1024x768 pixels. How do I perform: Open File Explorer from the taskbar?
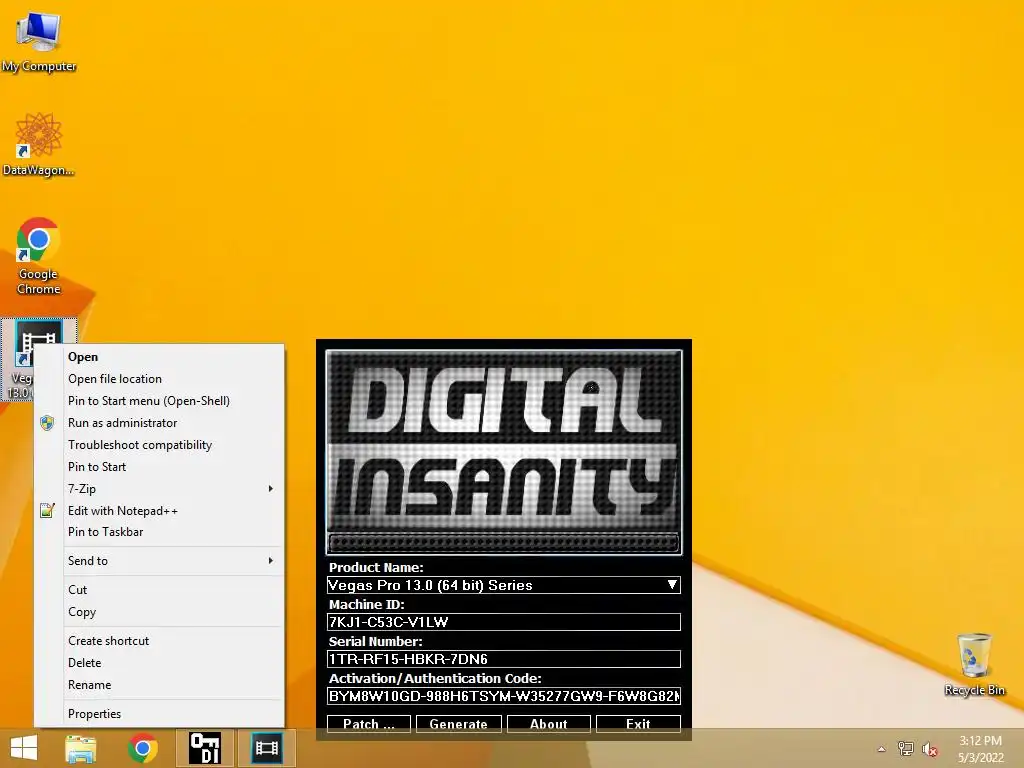click(x=81, y=748)
